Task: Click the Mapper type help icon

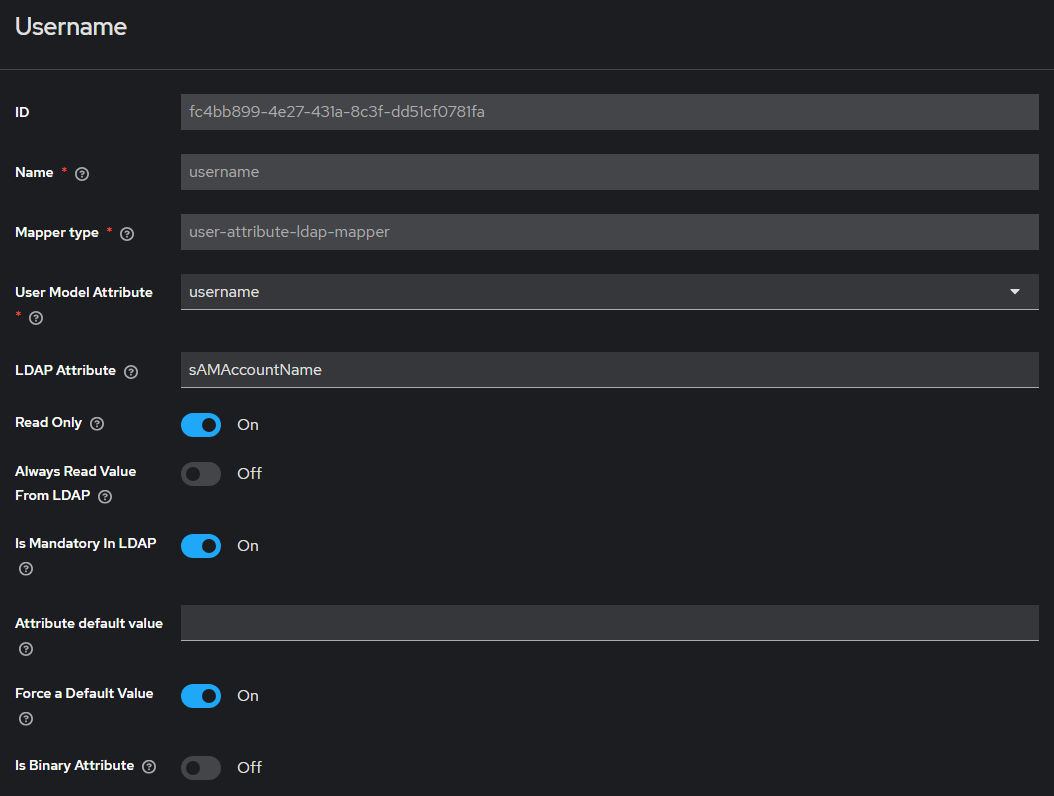Action: 127,234
